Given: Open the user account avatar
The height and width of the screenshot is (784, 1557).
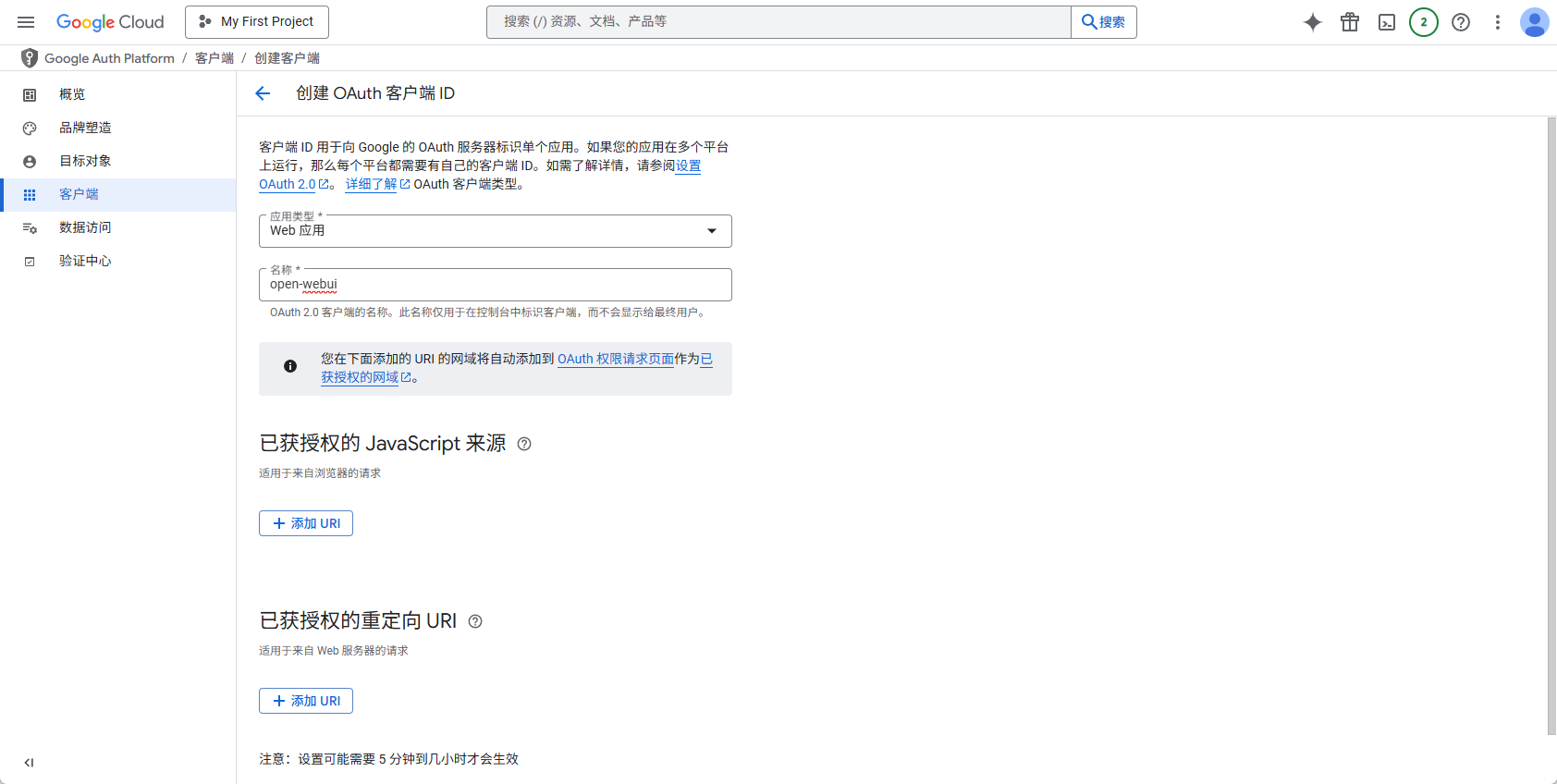Looking at the screenshot, I should point(1535,22).
